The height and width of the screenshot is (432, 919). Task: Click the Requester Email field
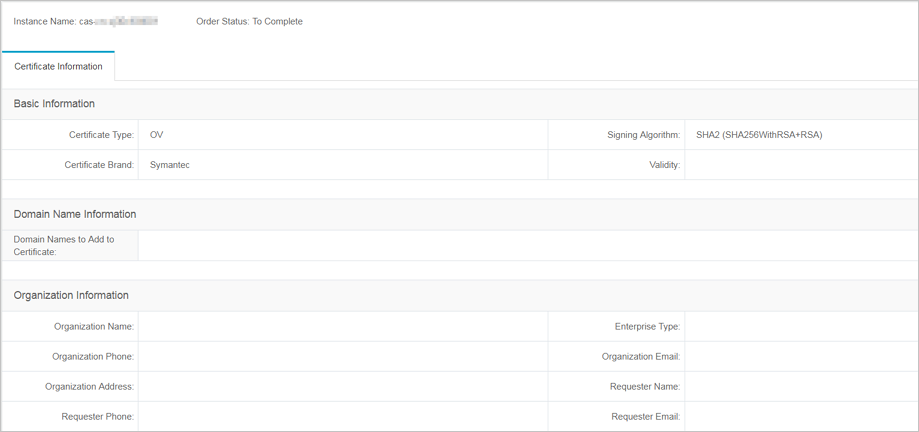(x=801, y=416)
